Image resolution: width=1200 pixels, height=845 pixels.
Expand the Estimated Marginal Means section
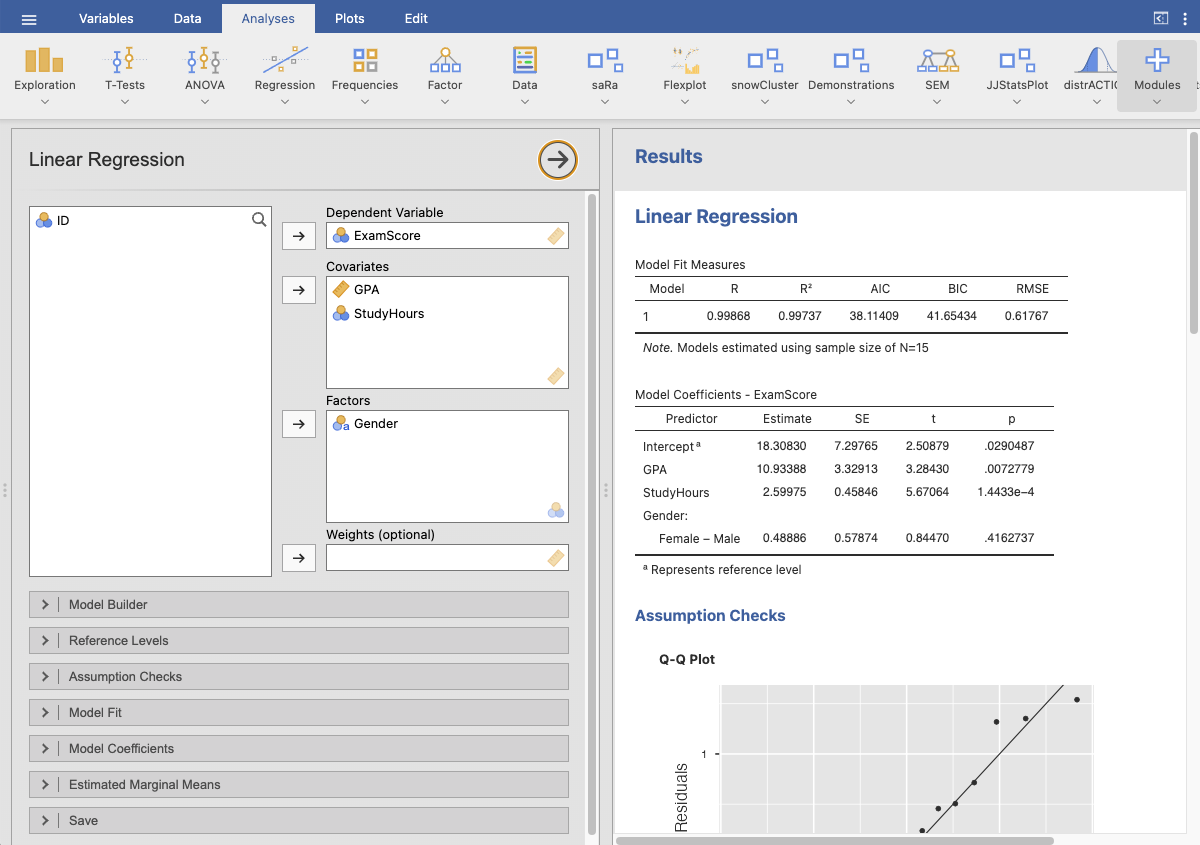[x=299, y=785]
